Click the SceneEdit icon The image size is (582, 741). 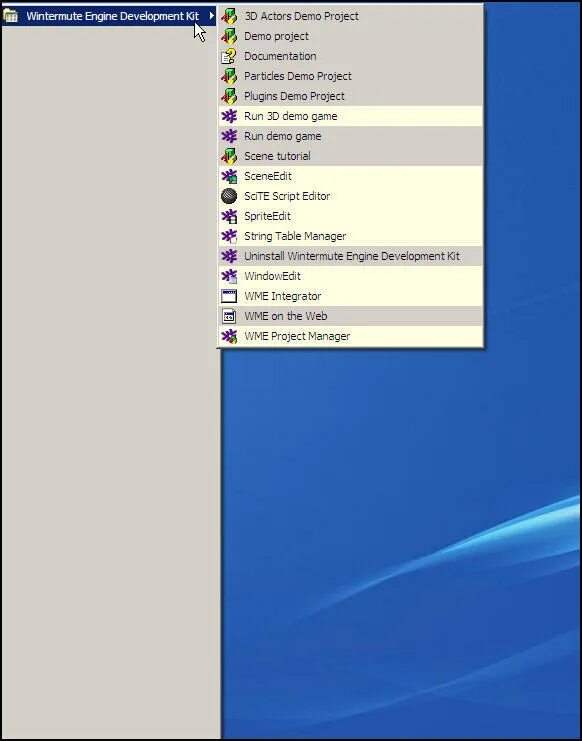point(229,176)
